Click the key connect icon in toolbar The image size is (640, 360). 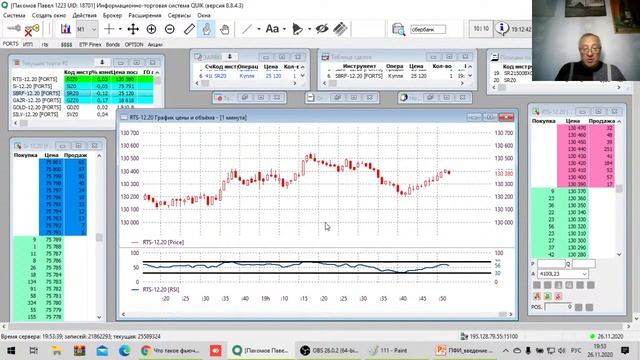[13, 29]
